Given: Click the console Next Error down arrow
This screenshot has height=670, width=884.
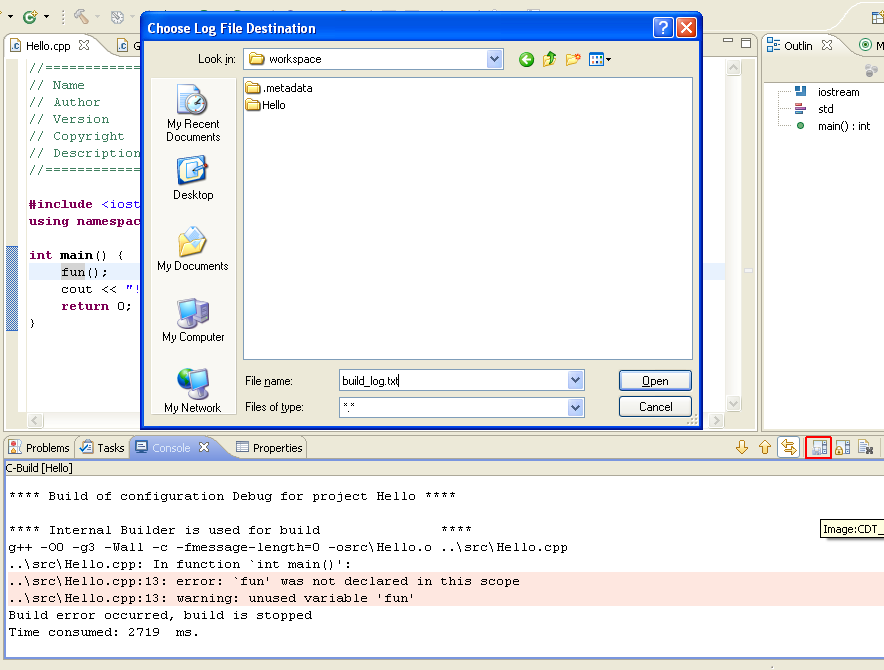Looking at the screenshot, I should coord(742,448).
